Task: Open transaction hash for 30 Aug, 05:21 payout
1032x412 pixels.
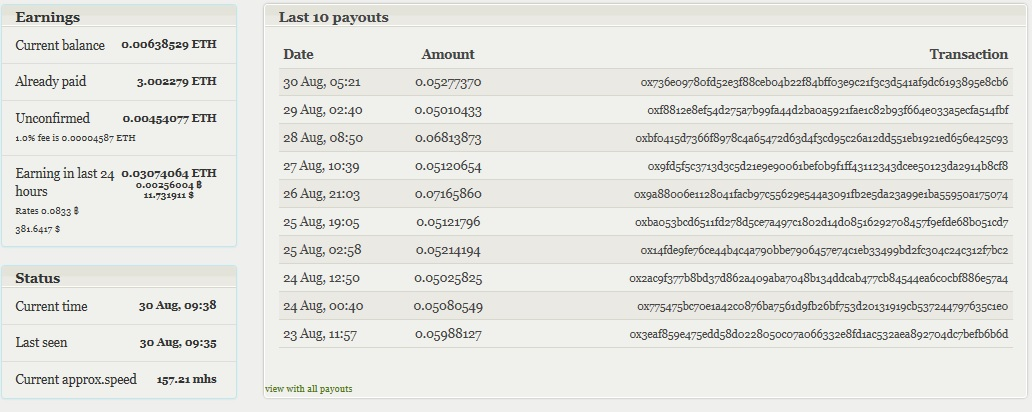Action: click(x=824, y=82)
